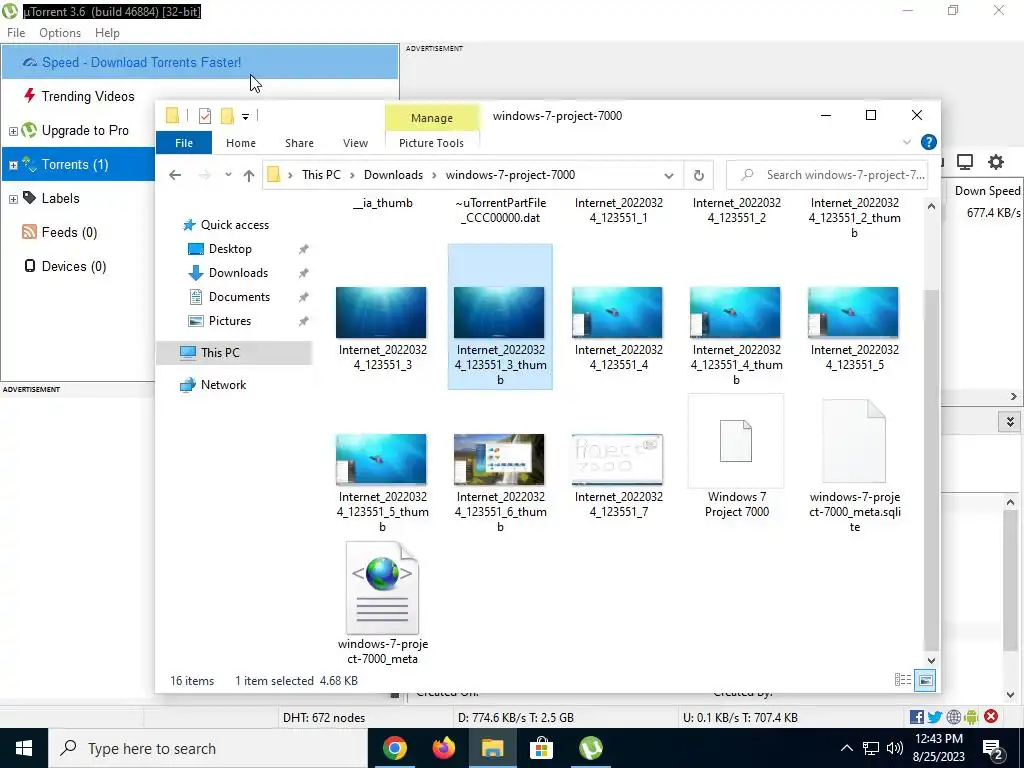Select Devices (0) in uTorrent sidebar
Image resolution: width=1024 pixels, height=768 pixels.
(x=74, y=266)
